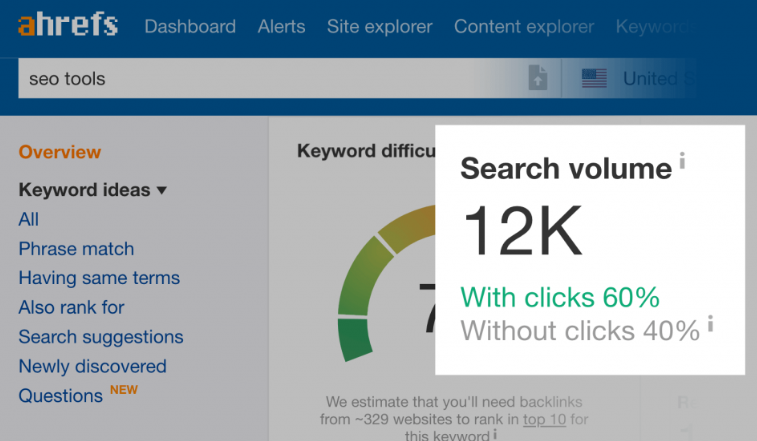This screenshot has width=757, height=441.
Task: Click the 'With clicks 60%' text
Action: (x=560, y=297)
